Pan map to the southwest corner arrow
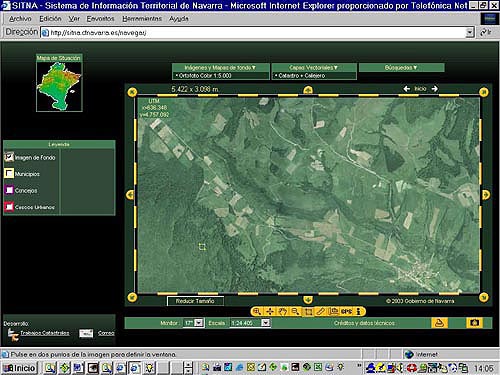This screenshot has height=375, width=500. click(x=132, y=297)
